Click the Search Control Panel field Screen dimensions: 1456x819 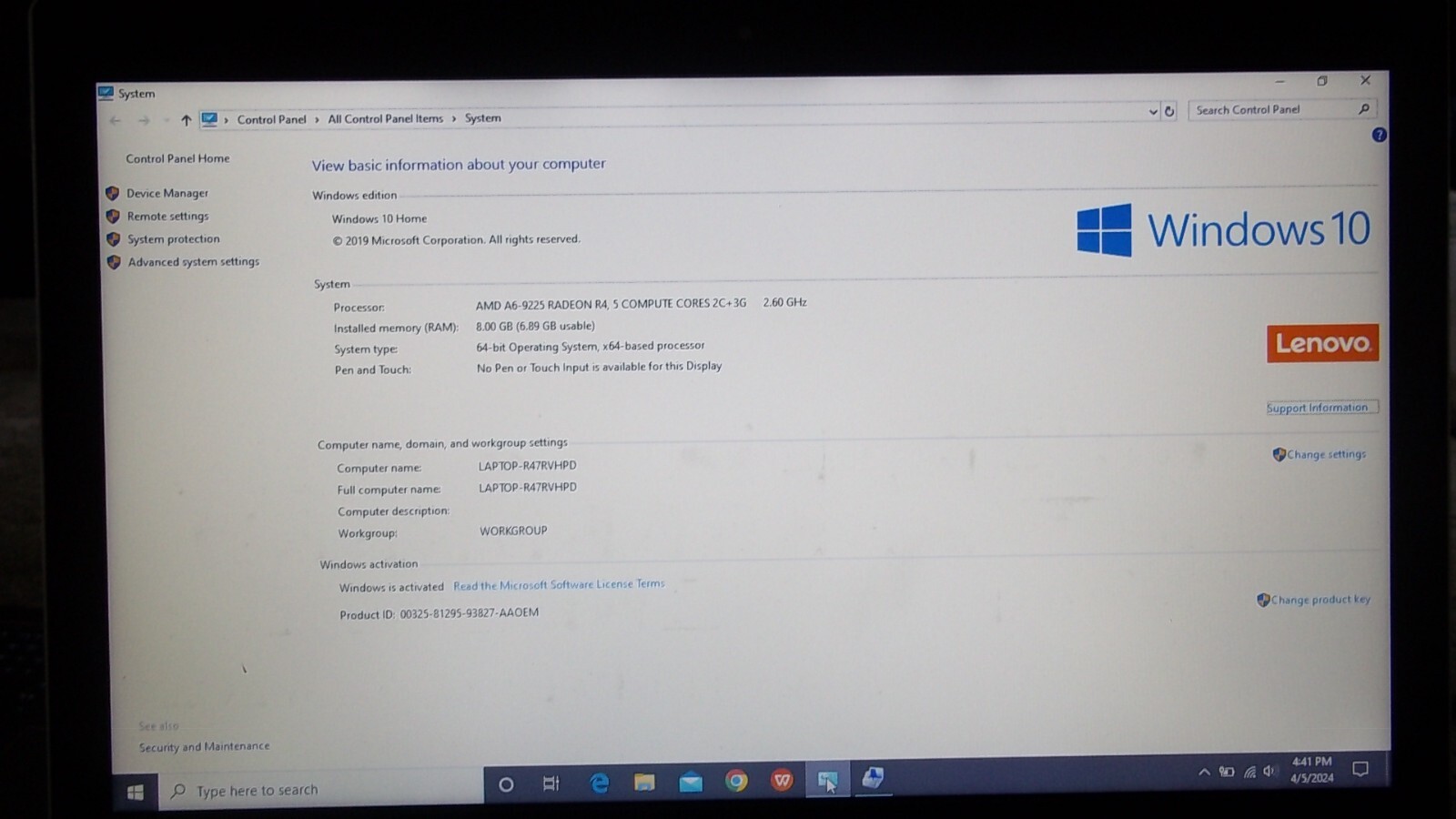pos(1282,109)
